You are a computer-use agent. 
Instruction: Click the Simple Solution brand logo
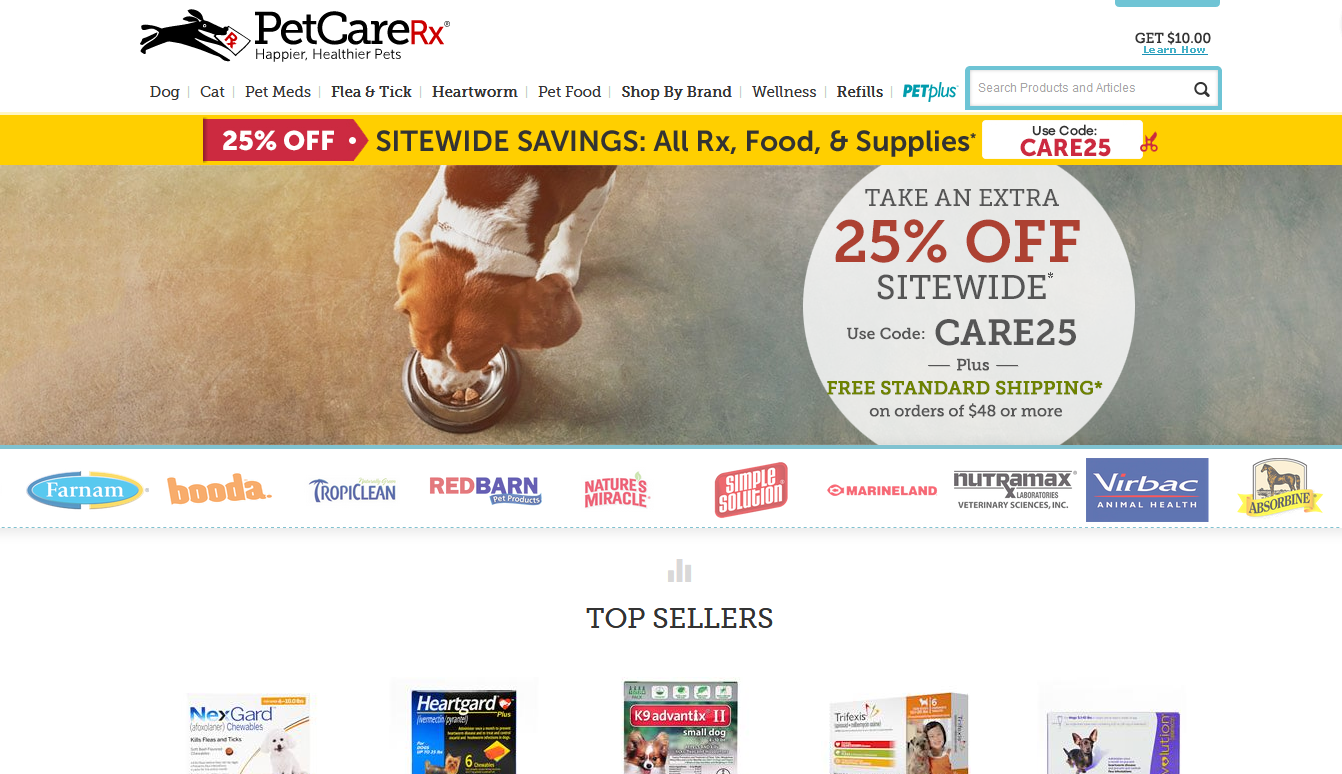coord(751,490)
